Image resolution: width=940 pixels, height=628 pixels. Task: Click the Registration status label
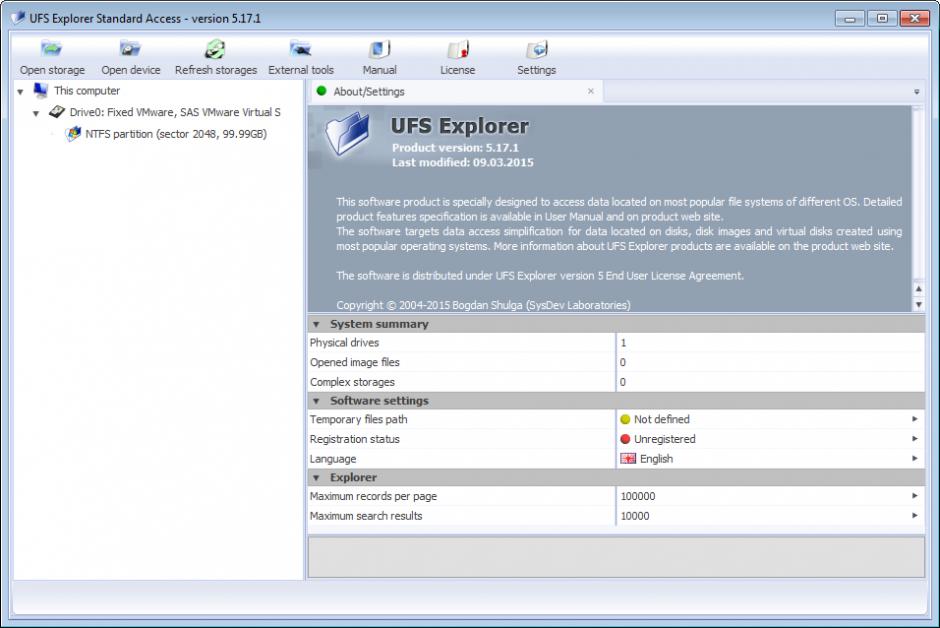click(354, 439)
